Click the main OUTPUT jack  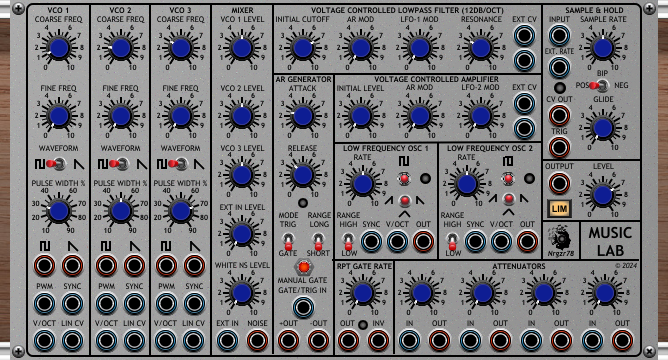559,183
